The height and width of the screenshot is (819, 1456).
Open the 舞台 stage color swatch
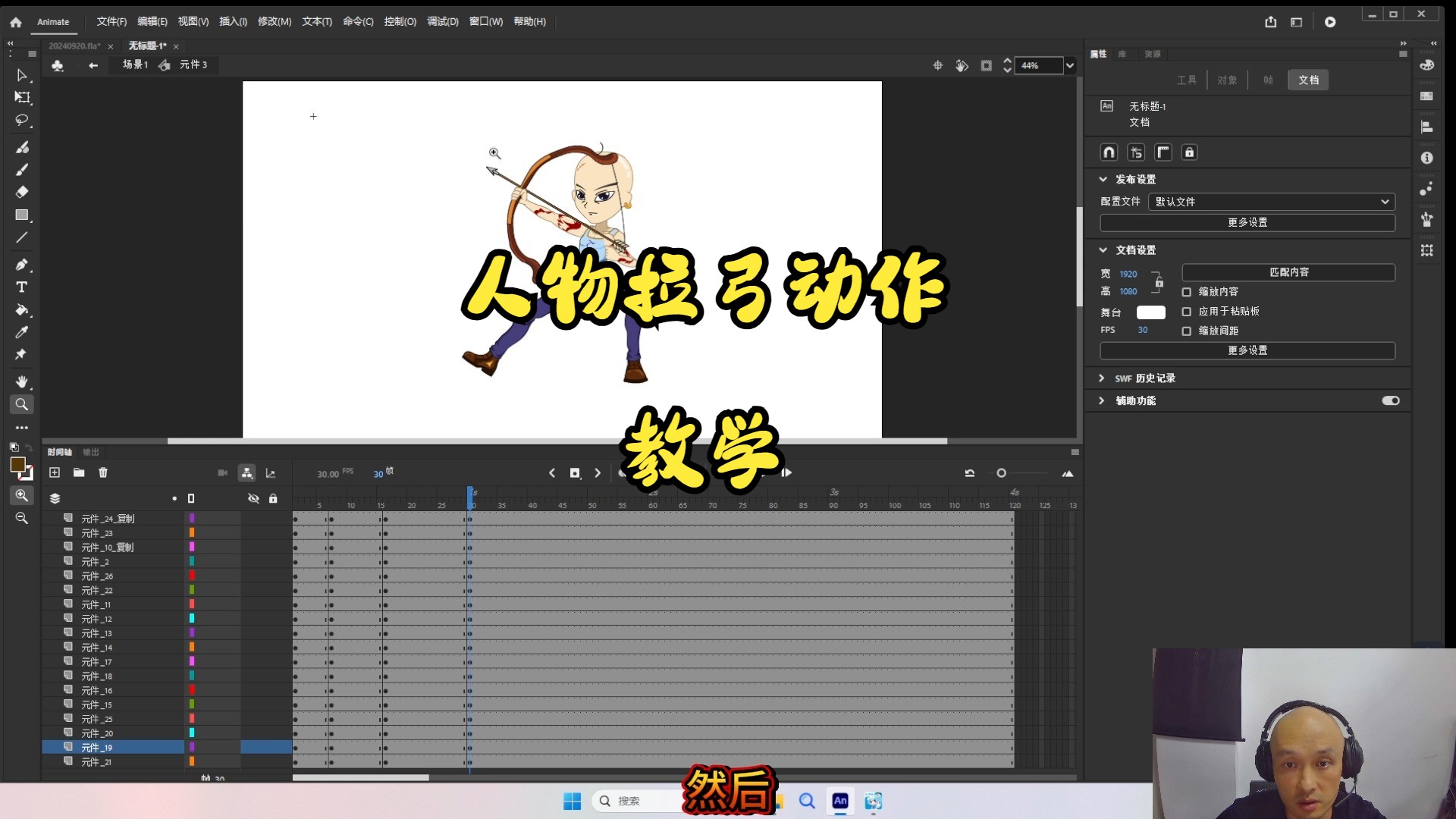pyautogui.click(x=1150, y=312)
